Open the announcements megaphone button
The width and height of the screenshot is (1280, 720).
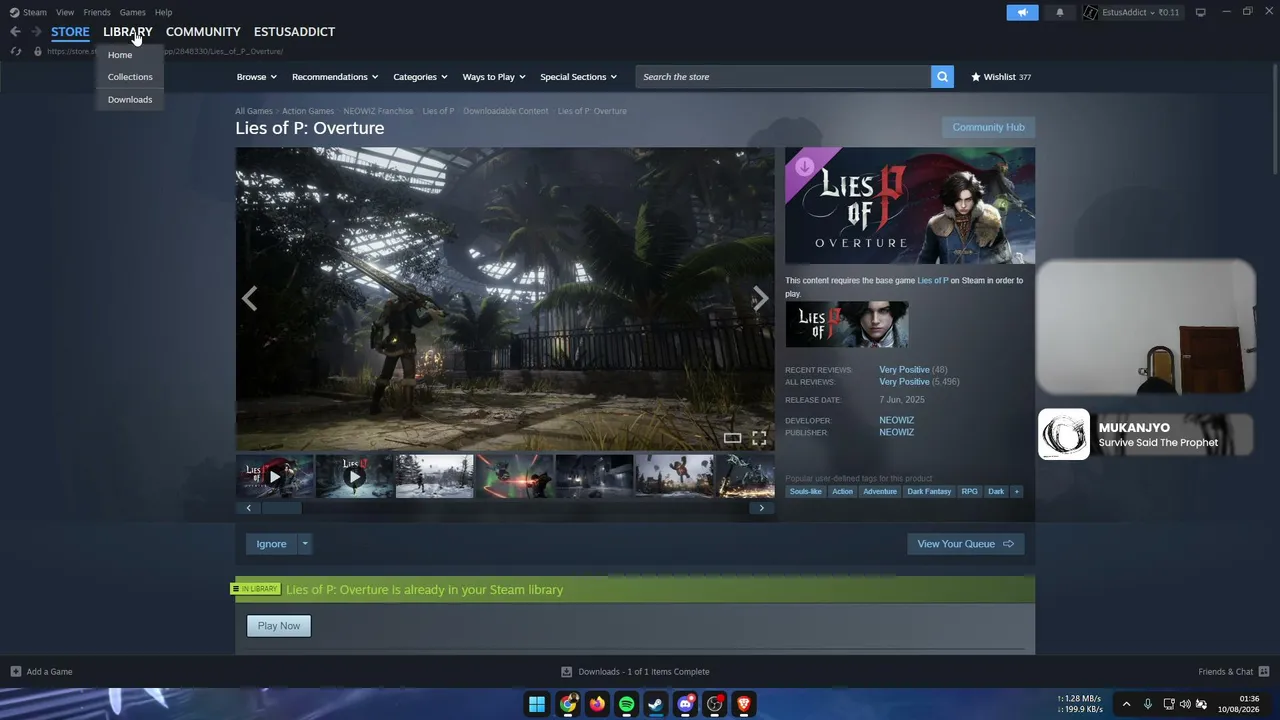[1022, 12]
